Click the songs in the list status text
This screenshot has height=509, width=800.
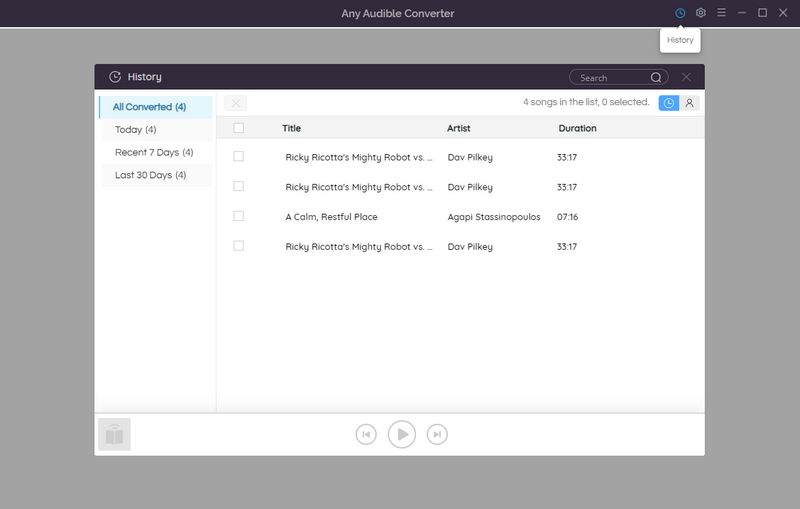pos(586,102)
